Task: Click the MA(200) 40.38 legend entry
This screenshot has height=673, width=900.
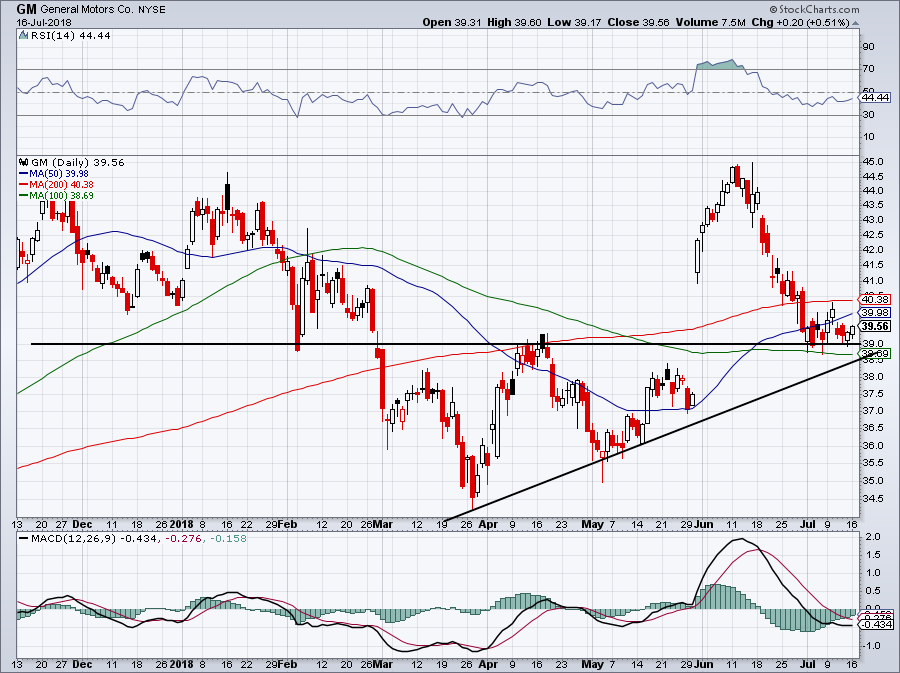Action: [61, 184]
